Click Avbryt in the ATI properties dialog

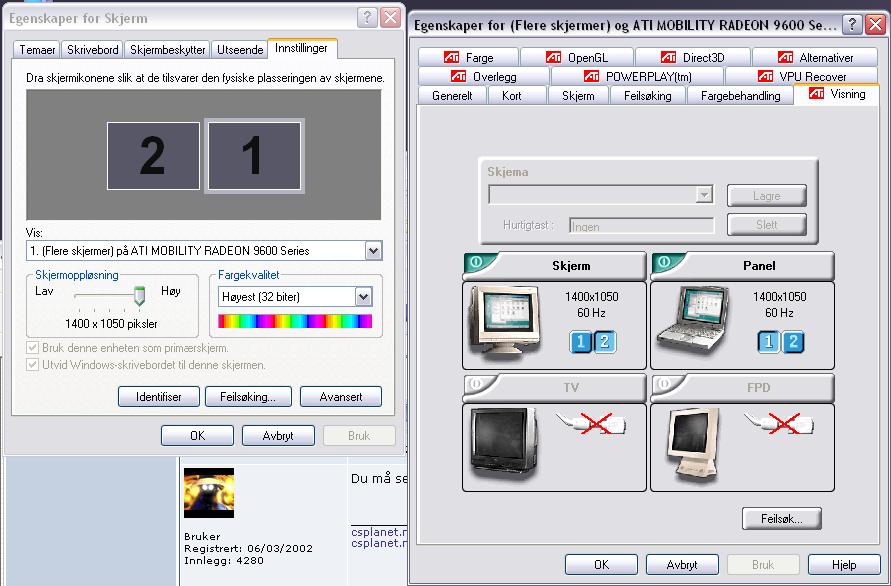[x=682, y=564]
